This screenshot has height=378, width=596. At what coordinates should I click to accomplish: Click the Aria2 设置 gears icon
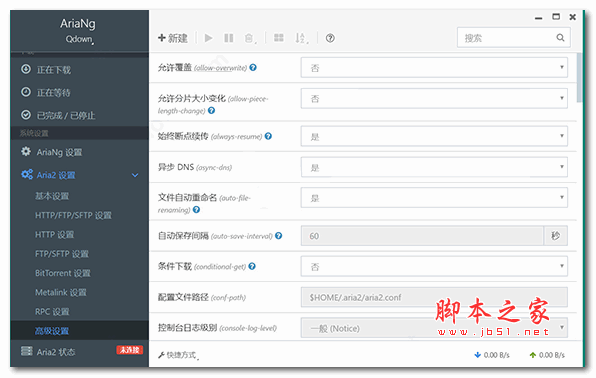point(27,175)
